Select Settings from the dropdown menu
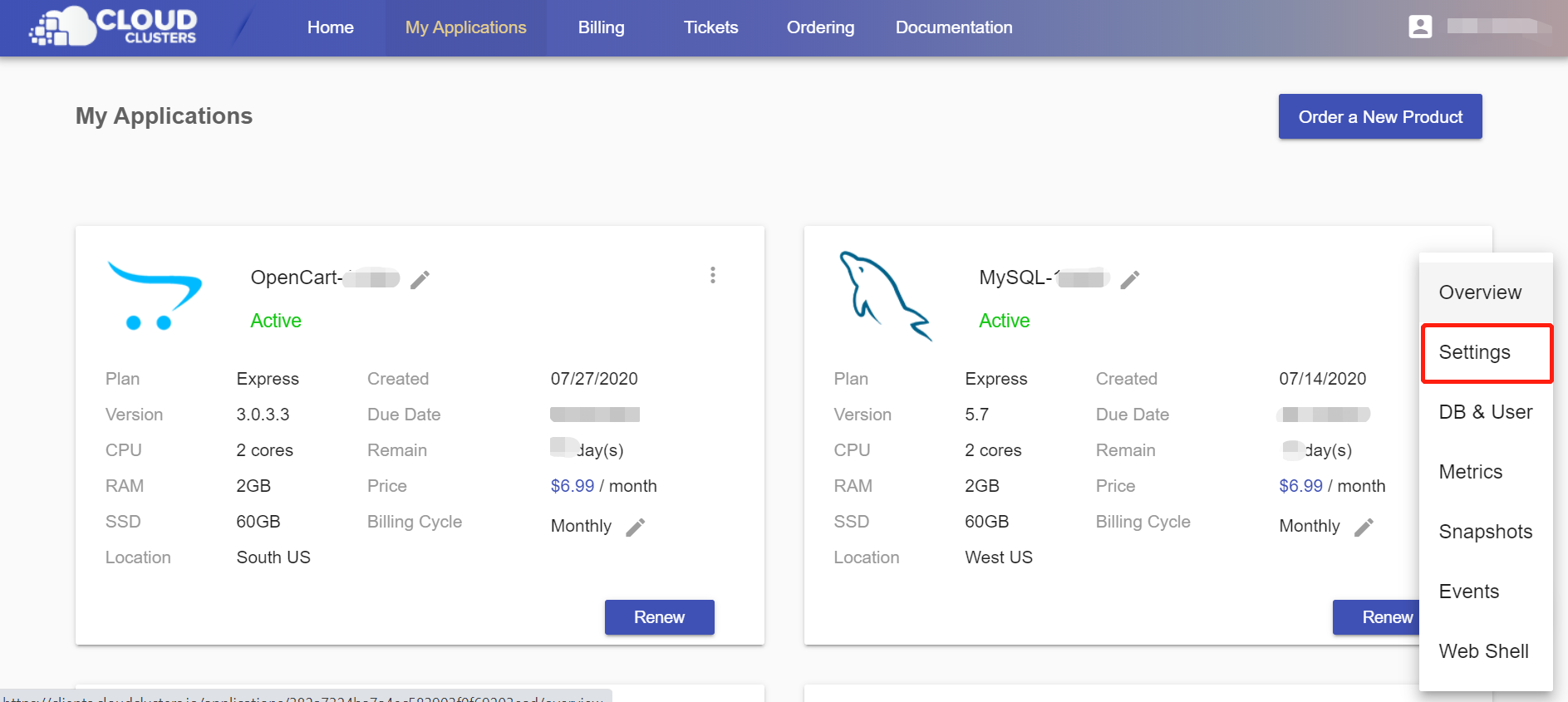This screenshot has width=1568, height=702. pyautogui.click(x=1486, y=352)
